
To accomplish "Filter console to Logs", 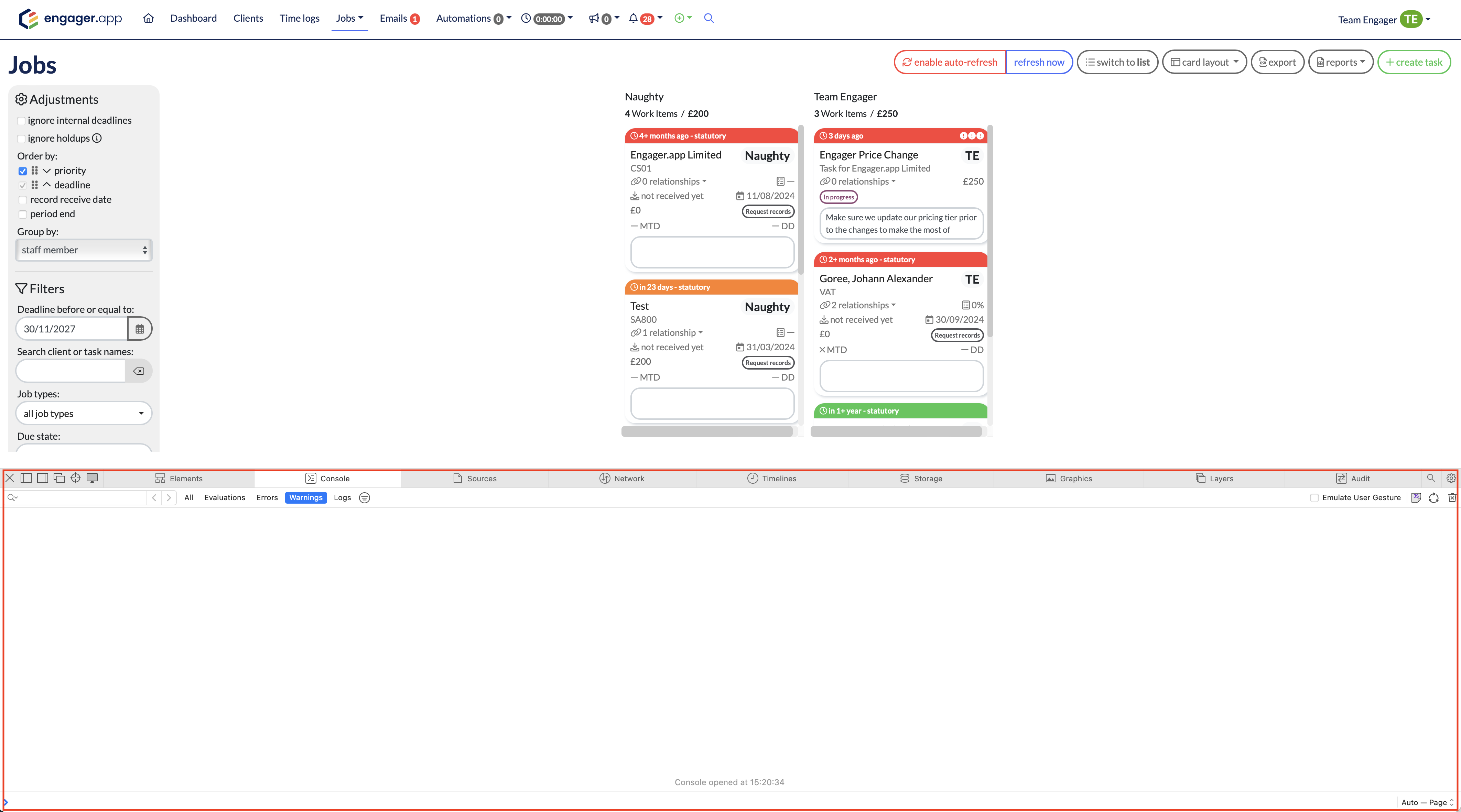I will [x=342, y=497].
